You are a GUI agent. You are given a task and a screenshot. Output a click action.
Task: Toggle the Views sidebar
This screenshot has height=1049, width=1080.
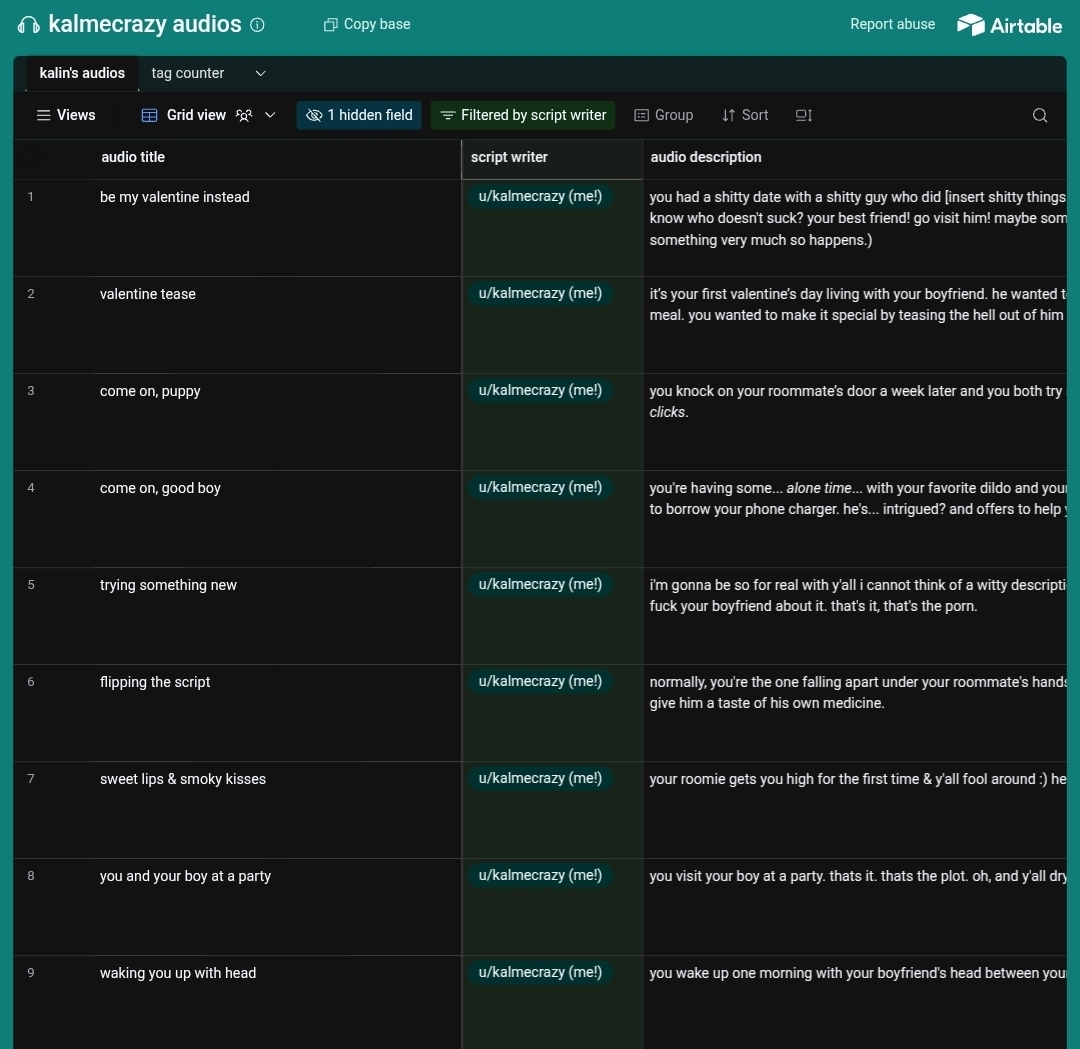click(x=66, y=115)
